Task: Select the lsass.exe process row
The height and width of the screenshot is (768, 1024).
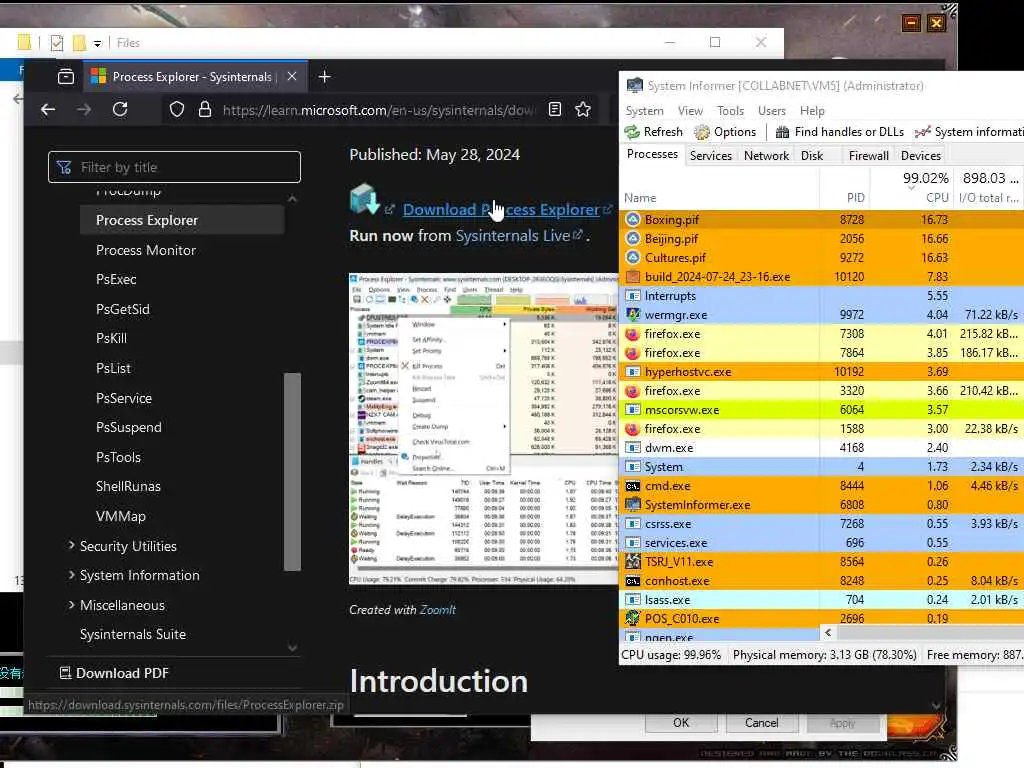Action: click(821, 600)
